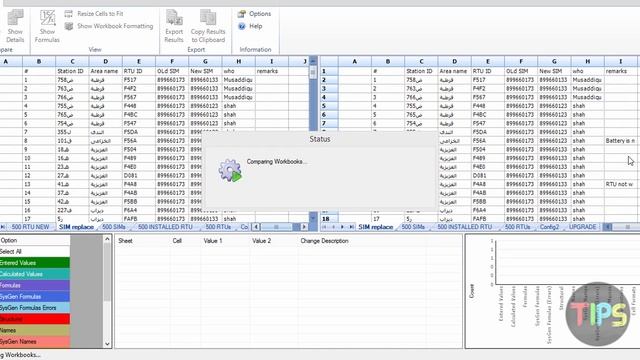Viewport: 640px width, 360px height.
Task: Click Select All option
Action: tap(35, 251)
